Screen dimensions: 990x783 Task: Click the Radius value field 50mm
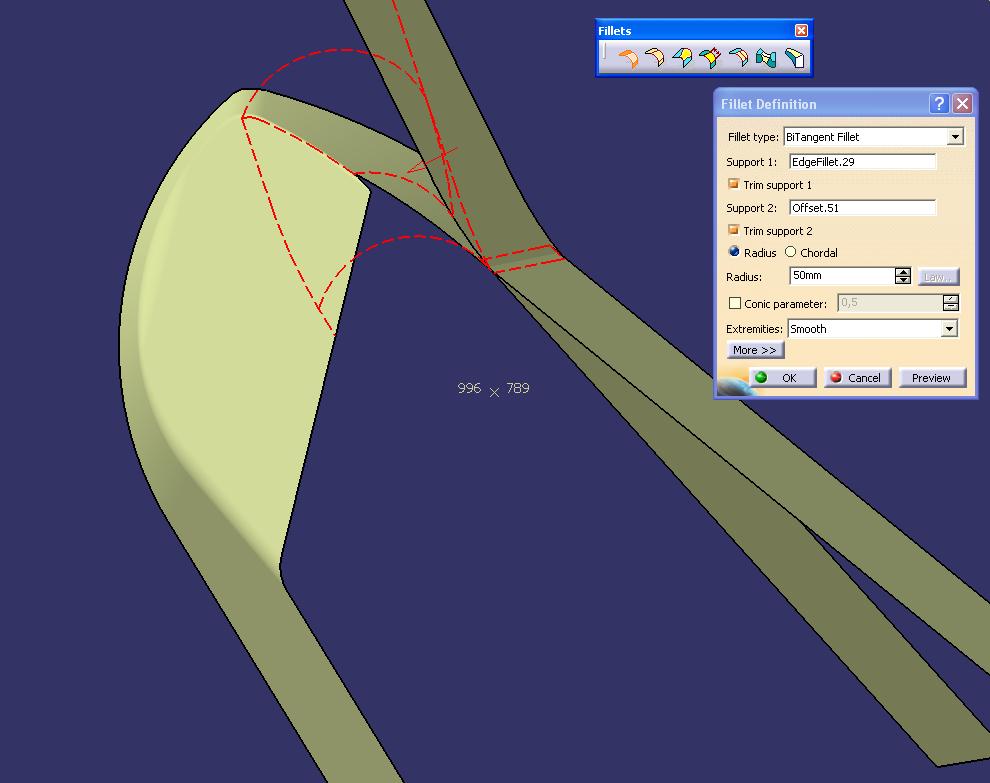pyautogui.click(x=842, y=275)
